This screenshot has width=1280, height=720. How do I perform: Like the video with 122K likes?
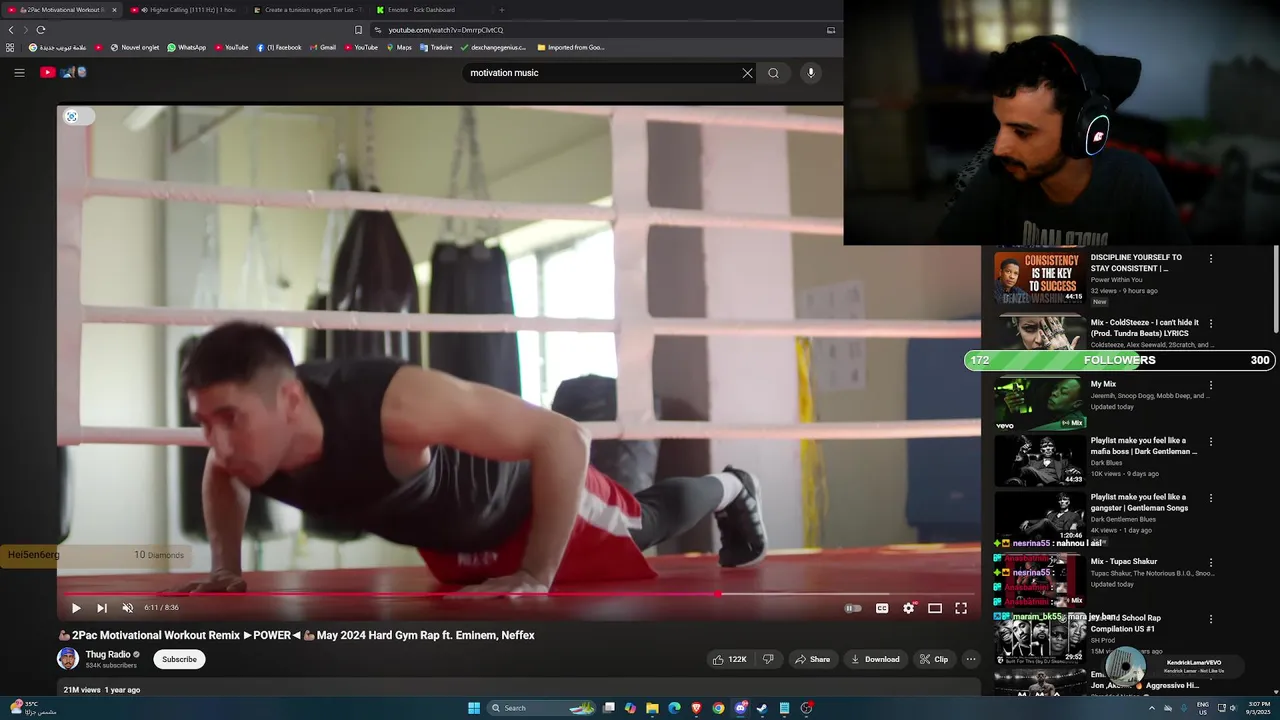pyautogui.click(x=729, y=659)
